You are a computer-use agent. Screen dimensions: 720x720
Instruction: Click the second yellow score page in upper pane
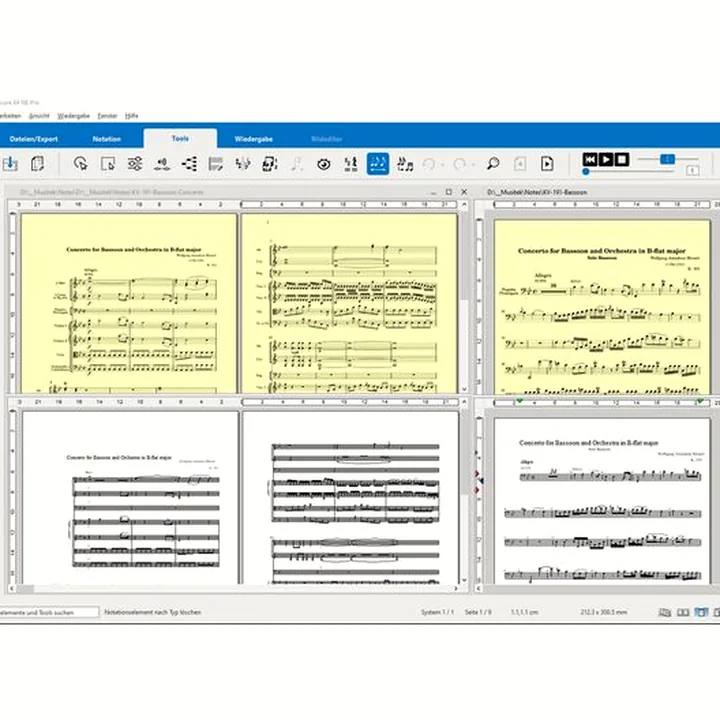[349, 303]
